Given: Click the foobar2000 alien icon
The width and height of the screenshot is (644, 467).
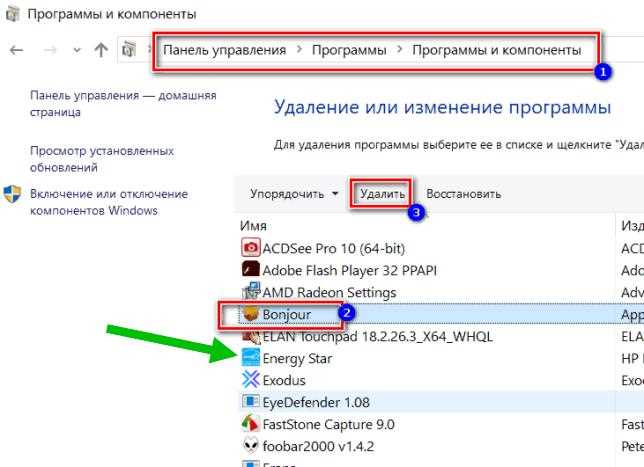Looking at the screenshot, I should coord(251,445).
